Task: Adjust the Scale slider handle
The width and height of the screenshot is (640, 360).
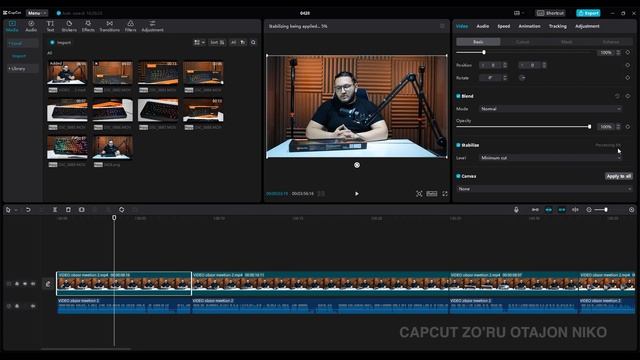Action: [484, 53]
